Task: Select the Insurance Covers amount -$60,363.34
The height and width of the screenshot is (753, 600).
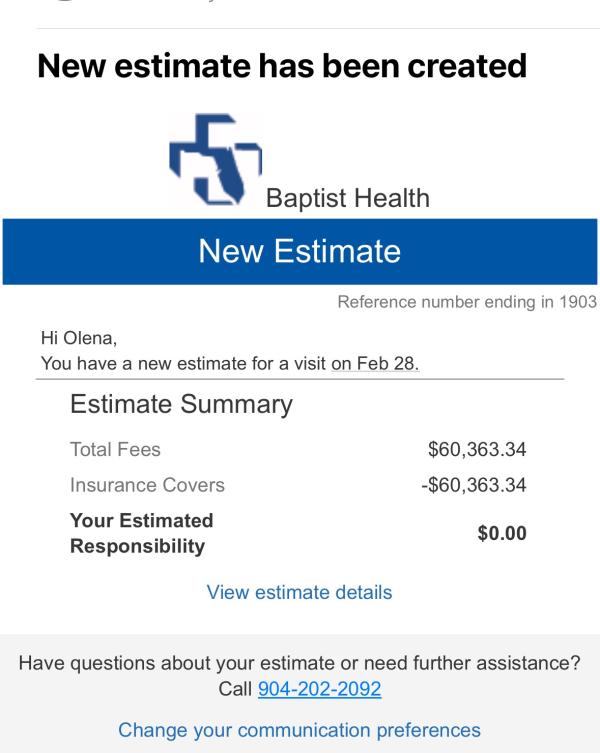Action: pyautogui.click(x=474, y=485)
